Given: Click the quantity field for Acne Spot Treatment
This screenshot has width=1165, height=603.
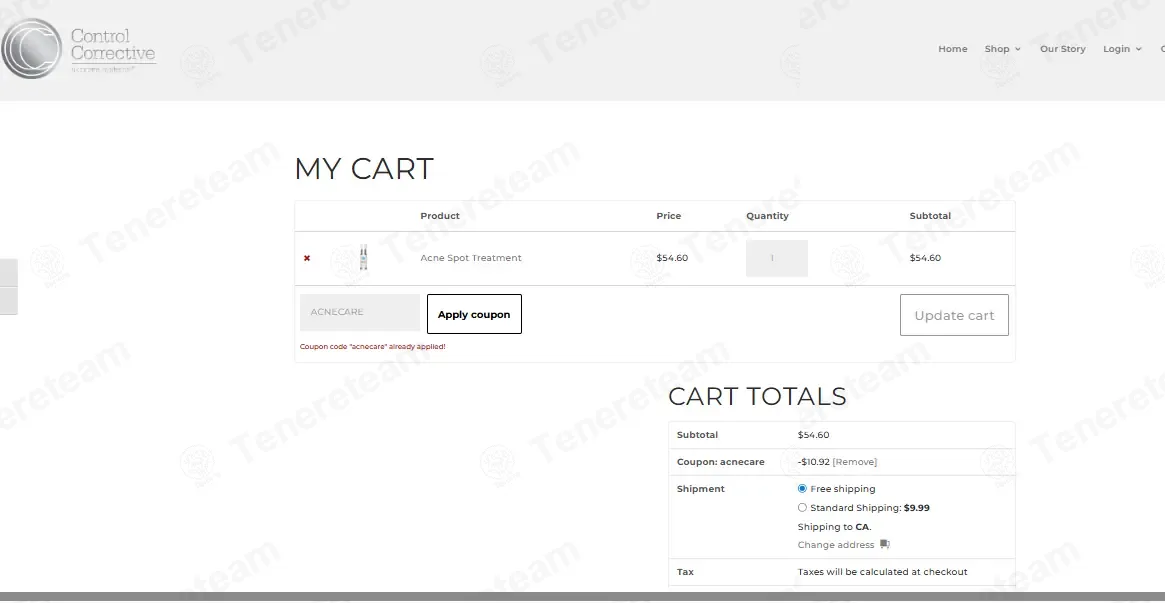Looking at the screenshot, I should click(x=776, y=258).
